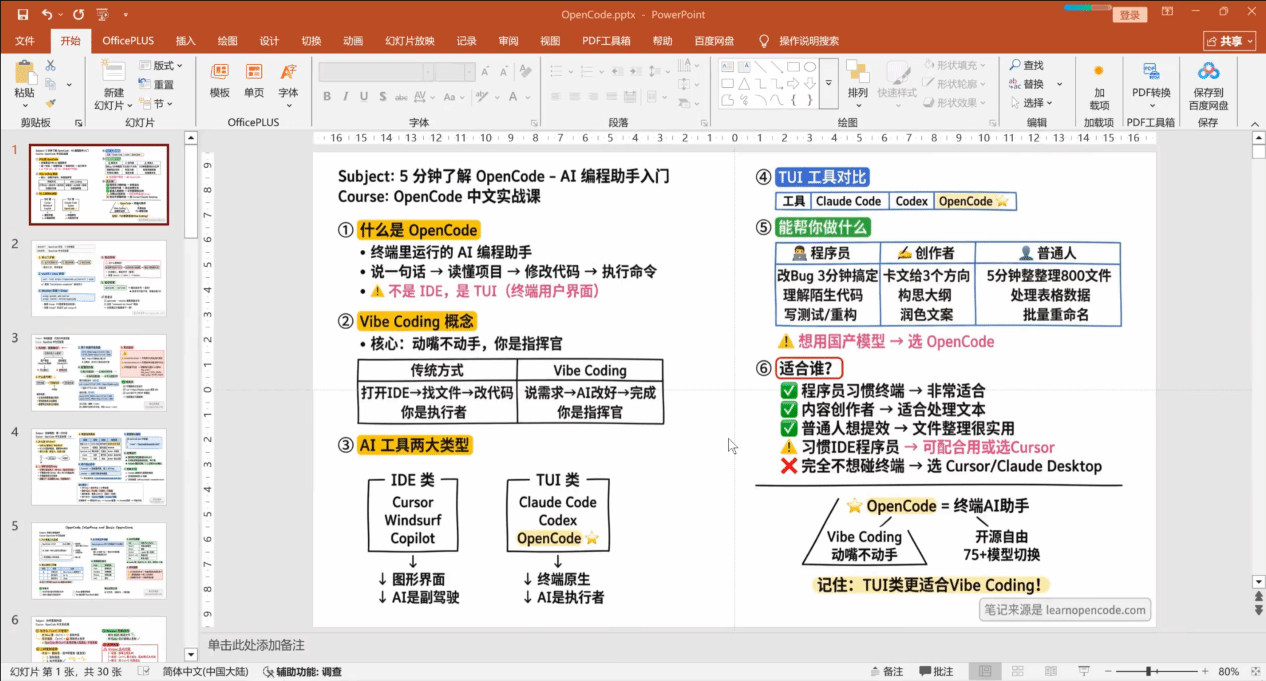Open the 文件 File tab
1266x681 pixels.
coord(25,41)
